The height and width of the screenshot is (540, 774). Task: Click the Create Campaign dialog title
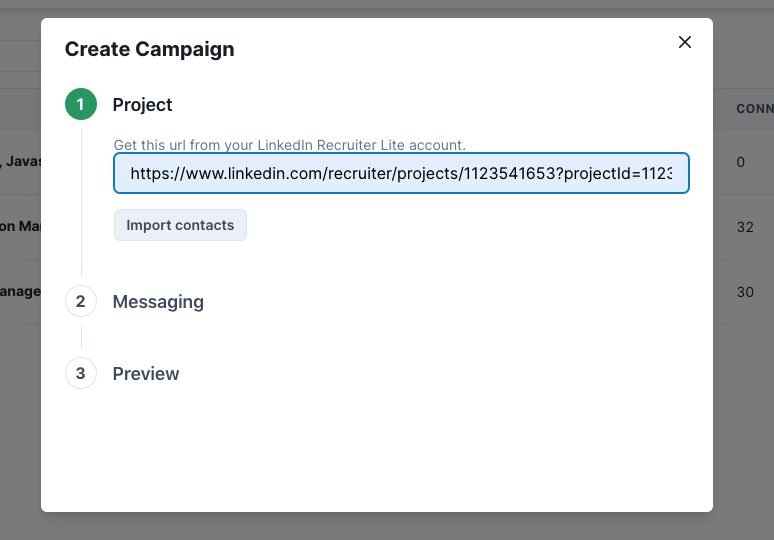pos(150,49)
